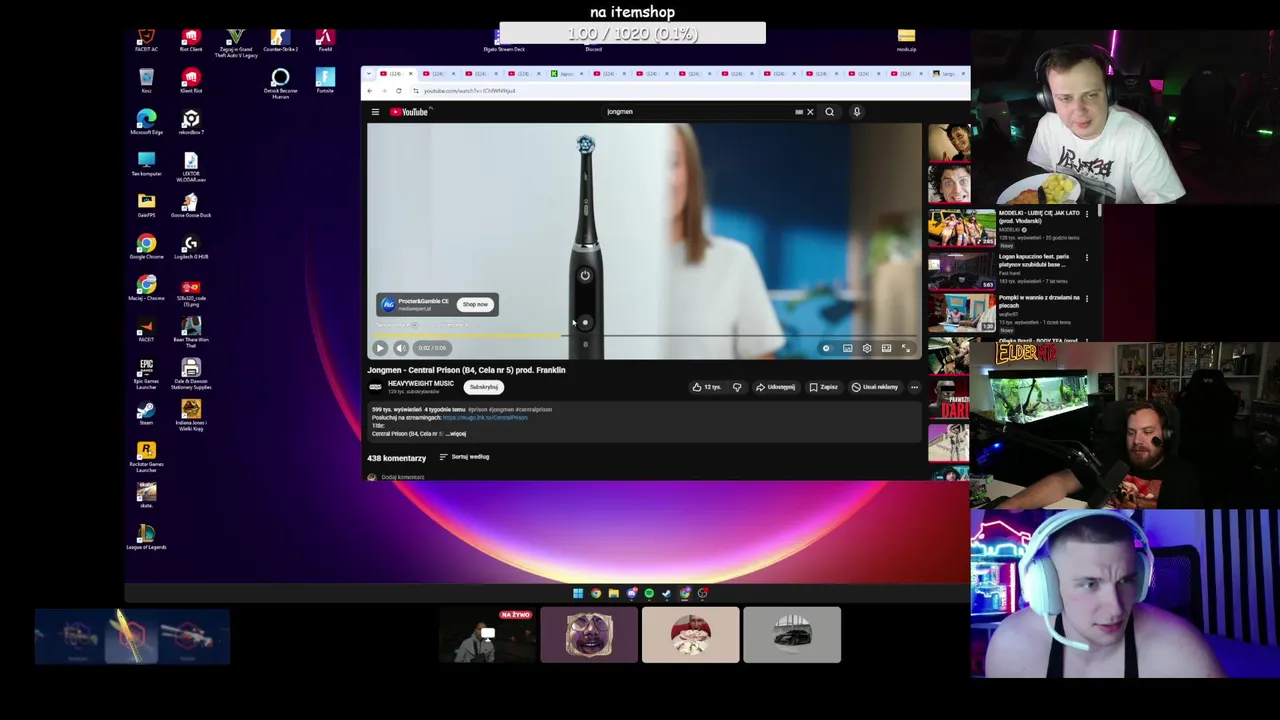Open Spotify from taskbar
Viewport: 1280px width, 720px height.
[649, 593]
